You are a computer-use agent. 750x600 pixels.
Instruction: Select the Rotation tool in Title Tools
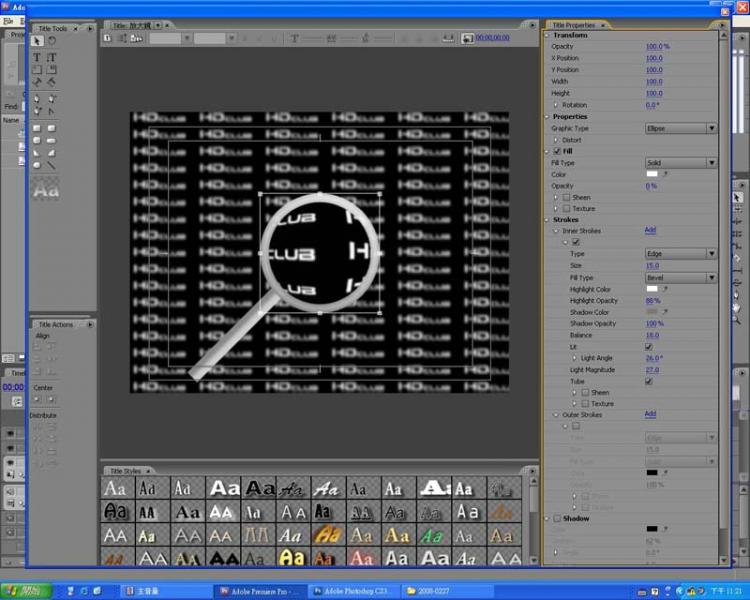(x=52, y=42)
